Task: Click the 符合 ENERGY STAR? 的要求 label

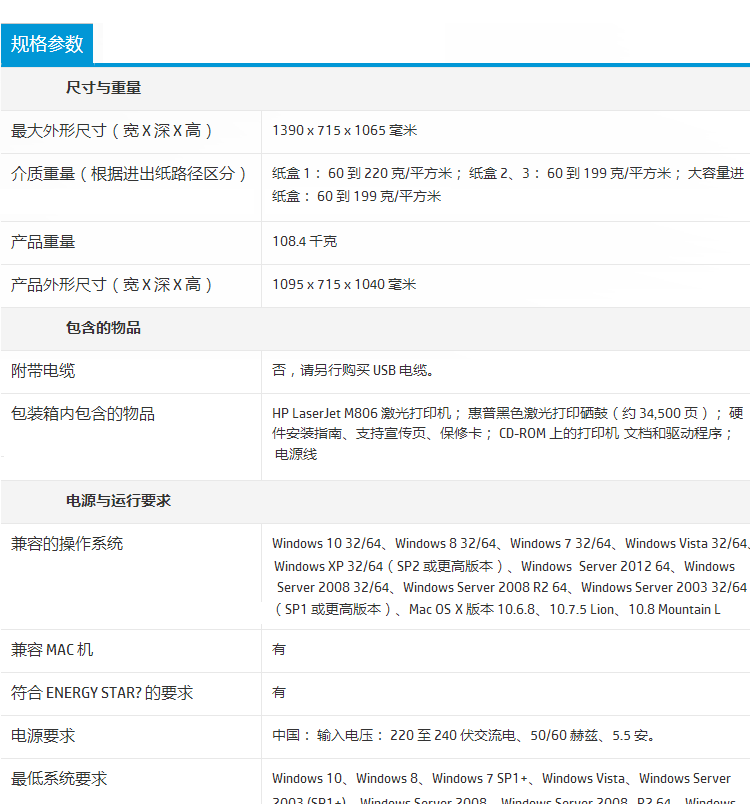Action: [x=102, y=693]
